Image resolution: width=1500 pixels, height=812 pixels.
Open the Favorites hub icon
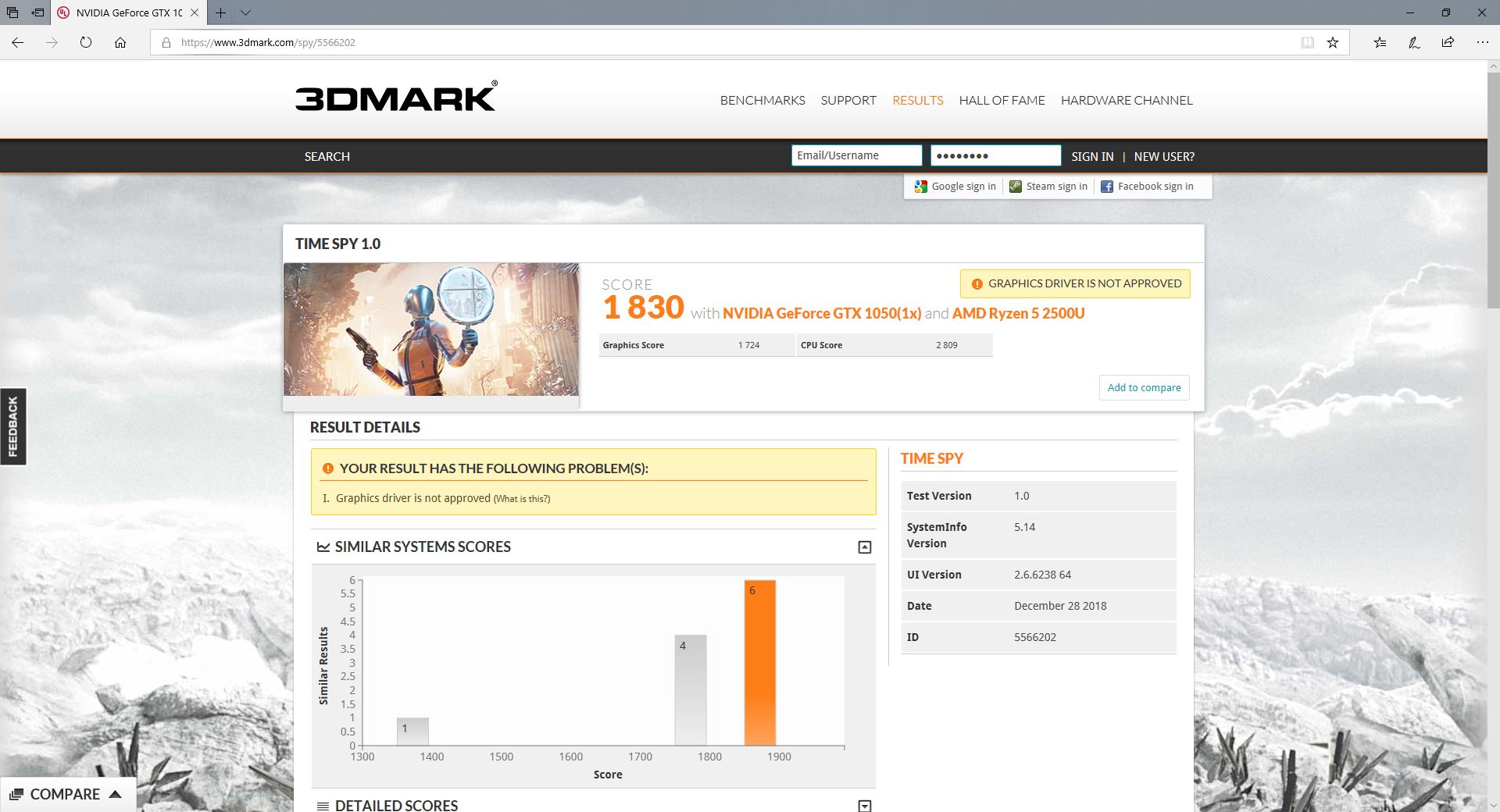pyautogui.click(x=1380, y=43)
